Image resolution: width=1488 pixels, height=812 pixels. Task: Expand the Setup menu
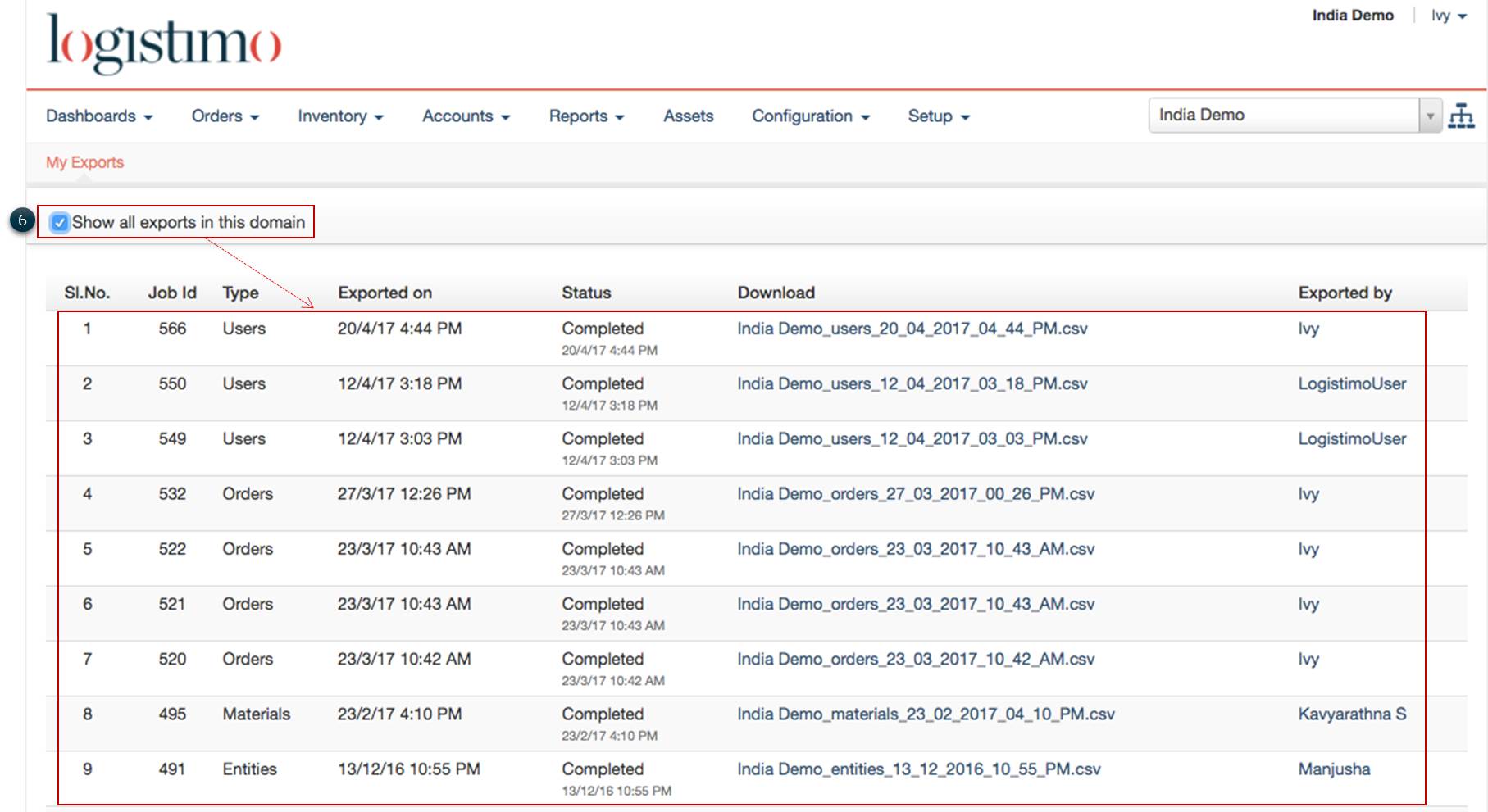tap(939, 116)
